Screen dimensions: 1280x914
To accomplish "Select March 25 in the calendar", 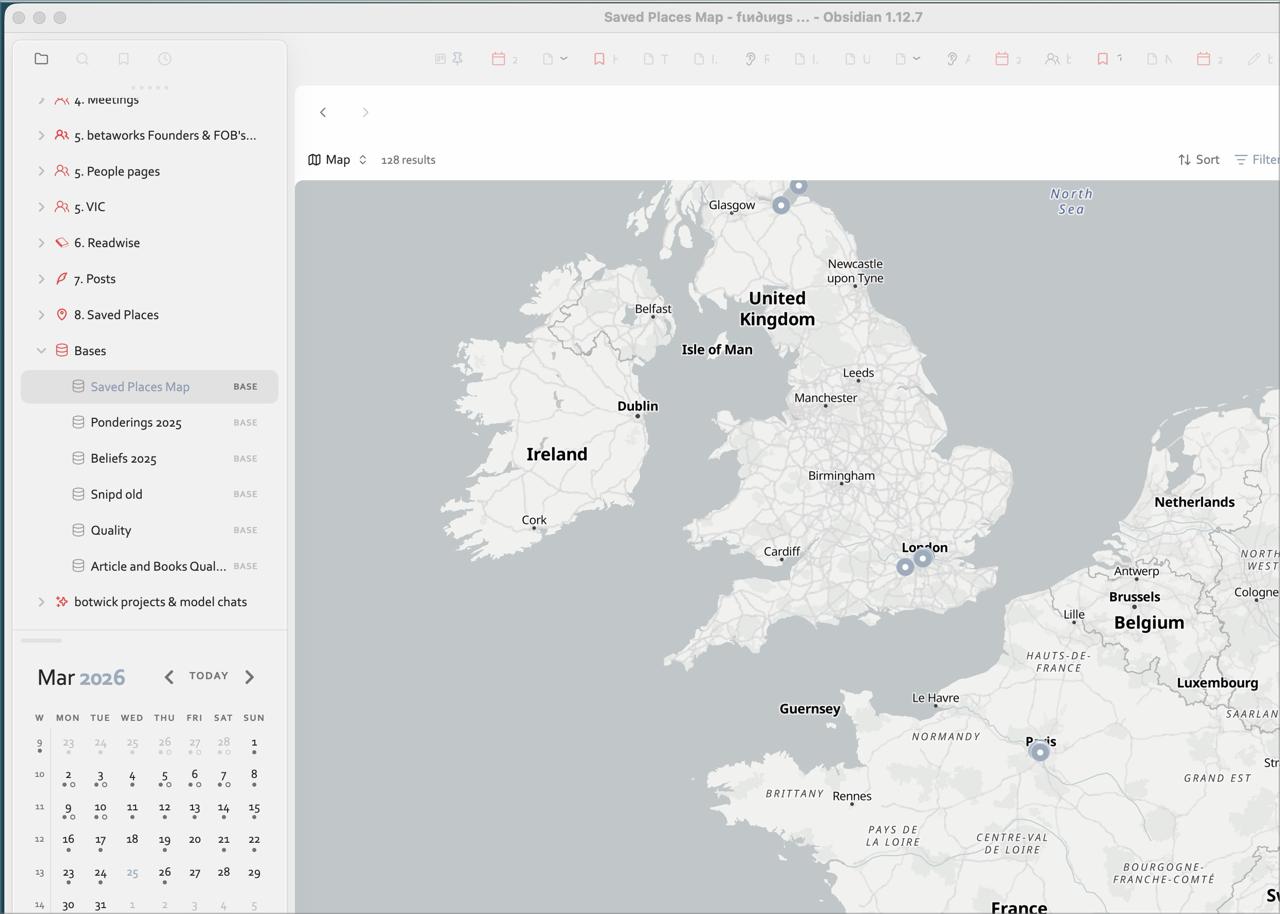I will [132, 873].
